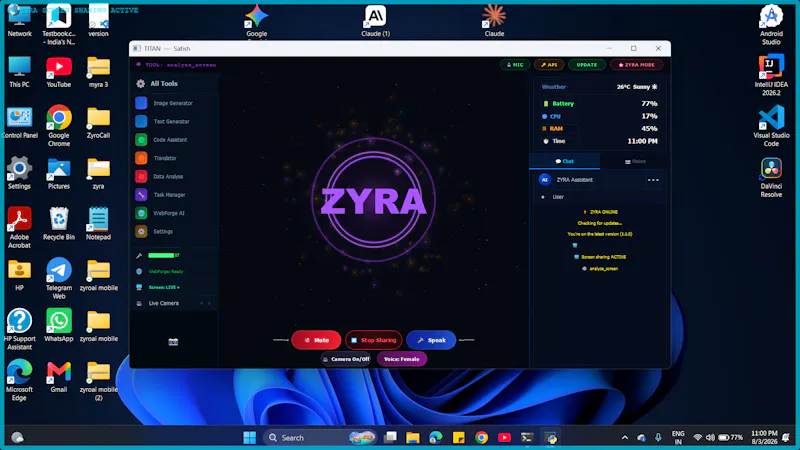Open the Windows Start menu

point(249,438)
